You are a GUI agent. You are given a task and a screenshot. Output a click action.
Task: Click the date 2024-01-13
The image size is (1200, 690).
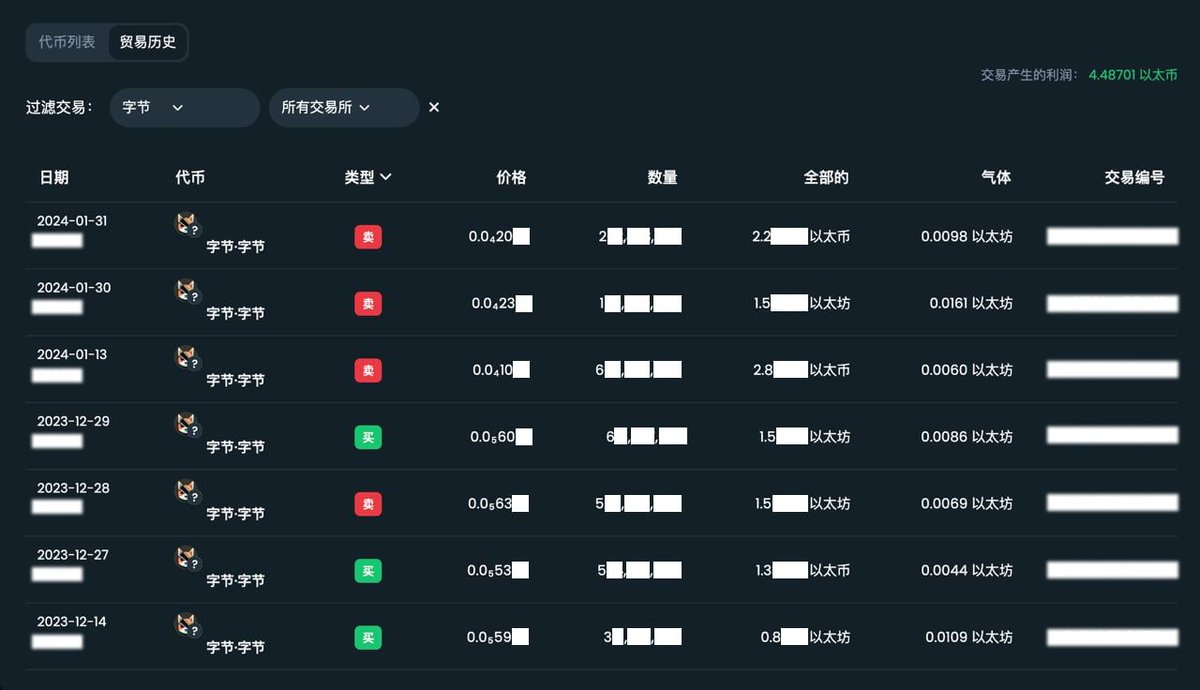pos(72,354)
